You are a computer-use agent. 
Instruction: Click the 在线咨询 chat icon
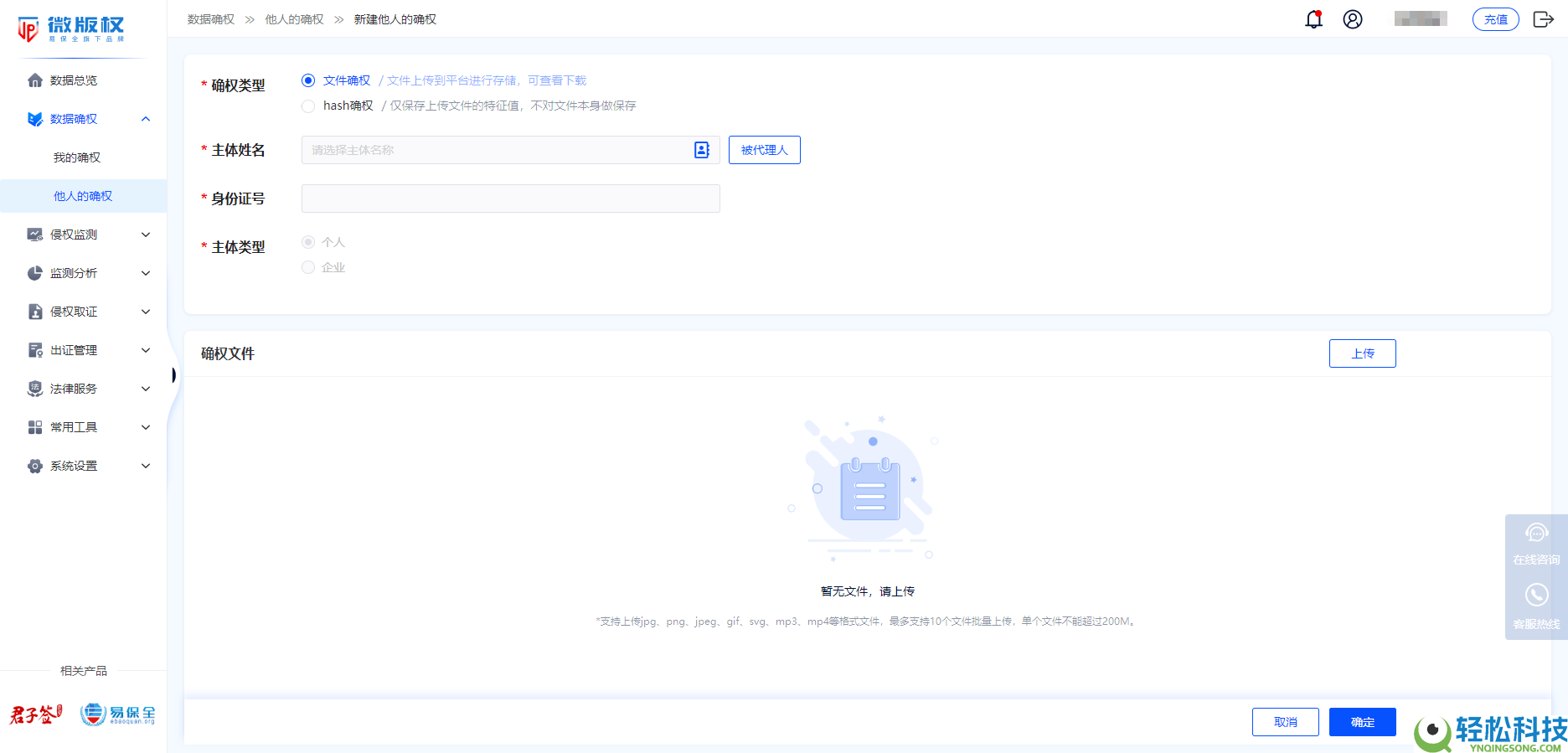[x=1536, y=533]
